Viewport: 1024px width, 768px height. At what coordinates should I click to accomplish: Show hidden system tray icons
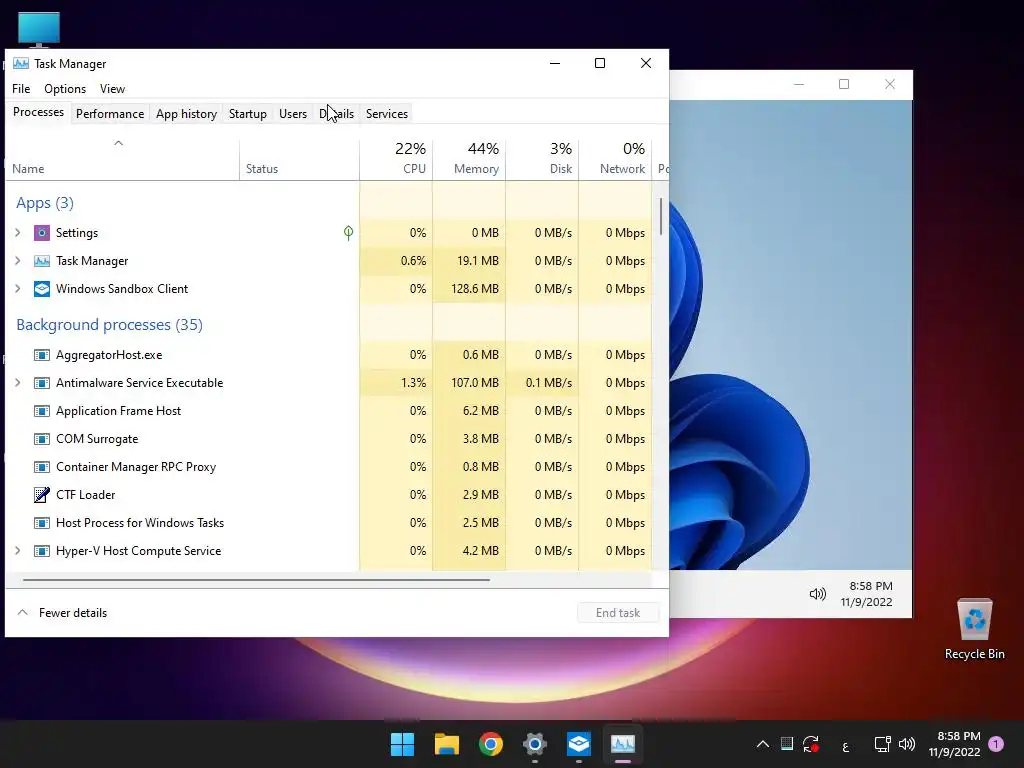762,744
